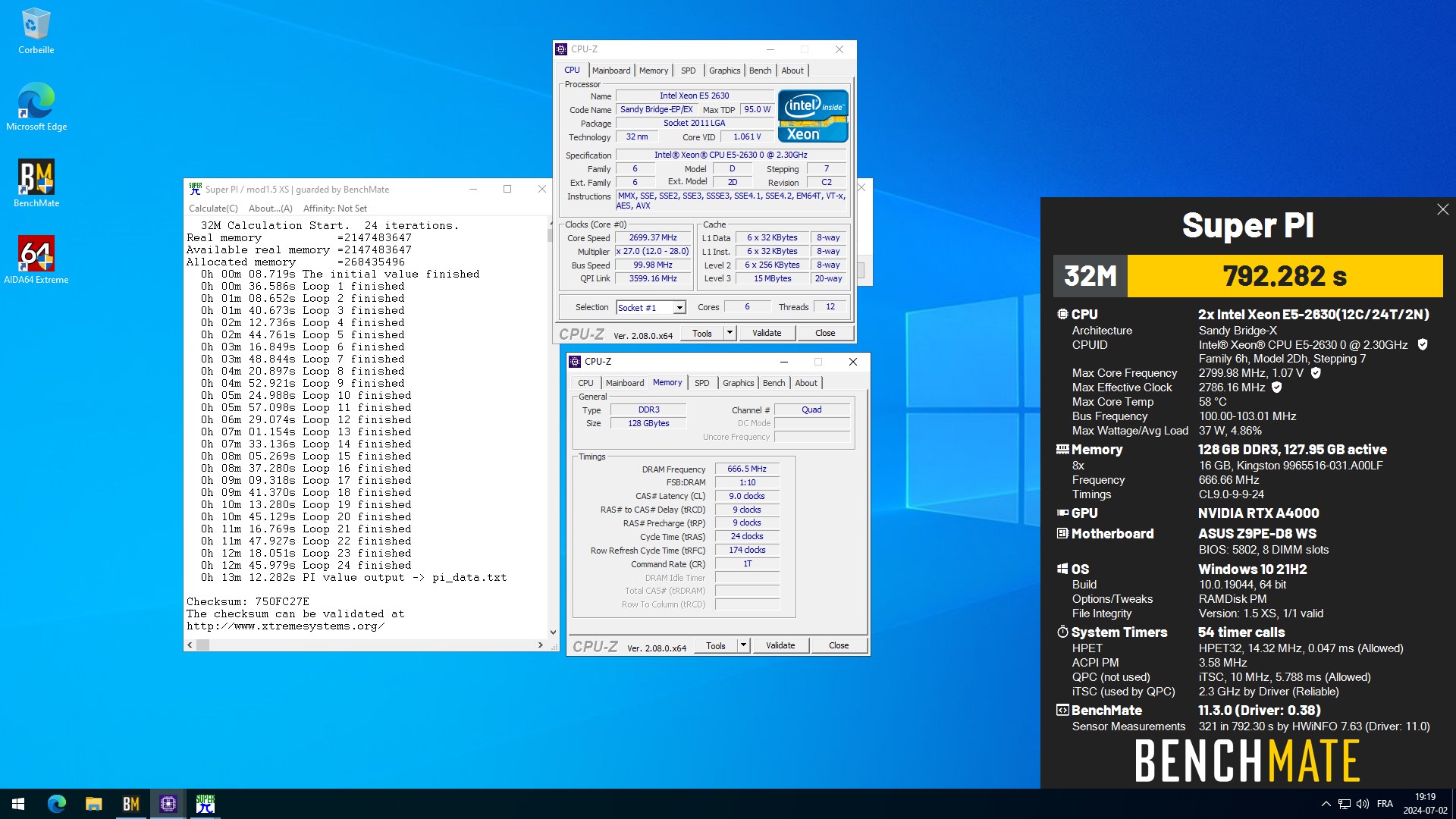Viewport: 1456px width, 819px height.
Task: Switch to Bench tab in upper CPU-Z
Action: coord(761,71)
